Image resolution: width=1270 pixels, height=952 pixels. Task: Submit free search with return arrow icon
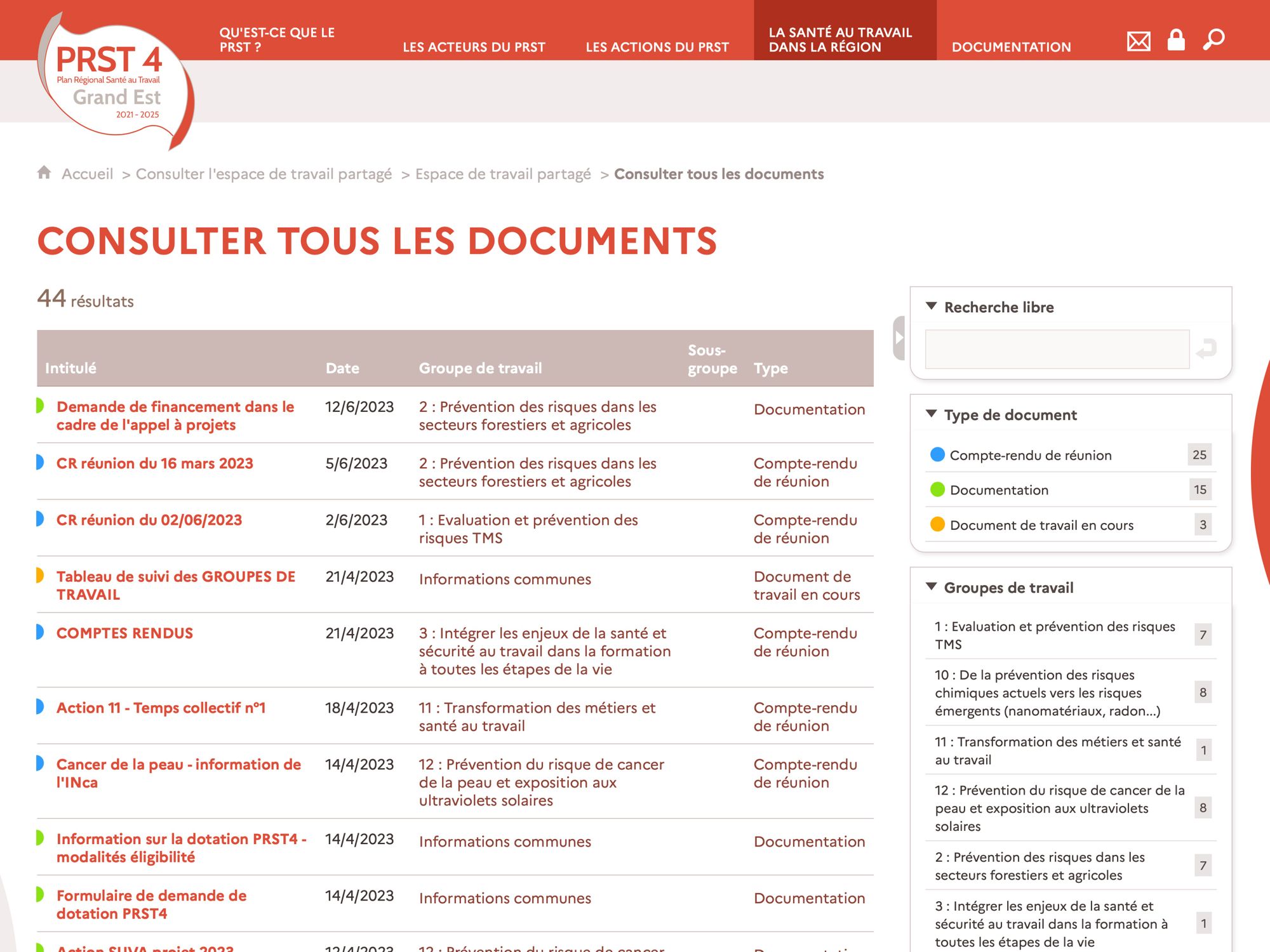[1206, 348]
